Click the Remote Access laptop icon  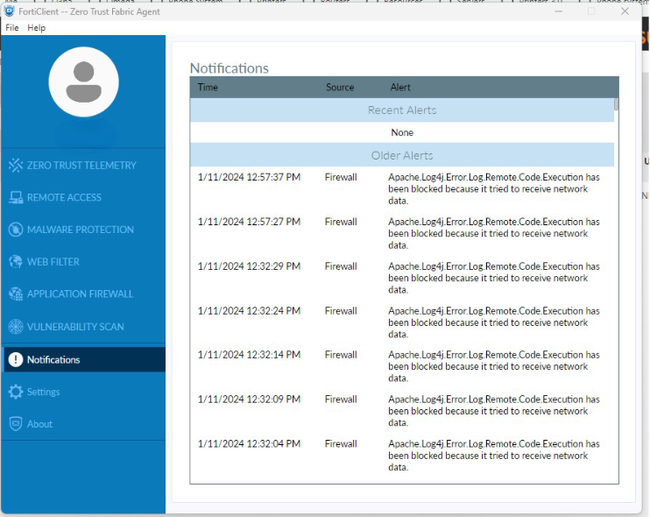[16, 197]
